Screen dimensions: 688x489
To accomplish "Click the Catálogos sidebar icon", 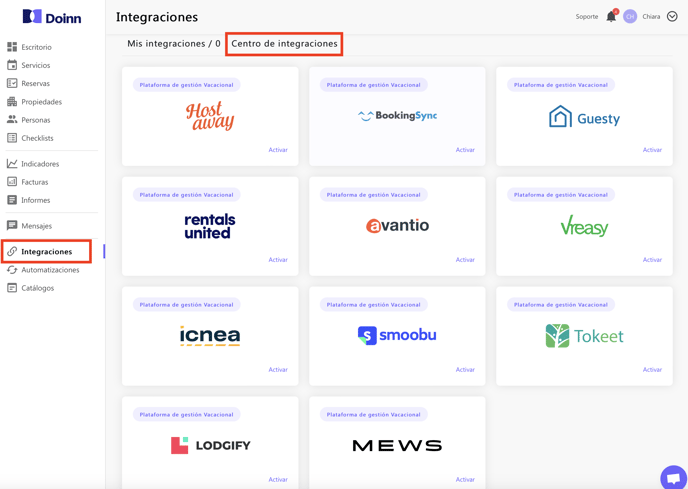I will (12, 288).
